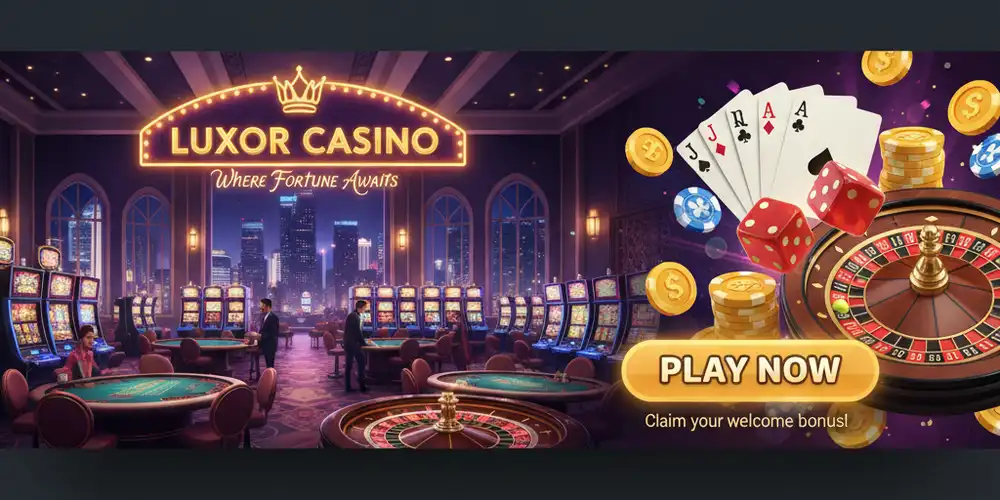Click the green card table at bottom left

[137, 389]
